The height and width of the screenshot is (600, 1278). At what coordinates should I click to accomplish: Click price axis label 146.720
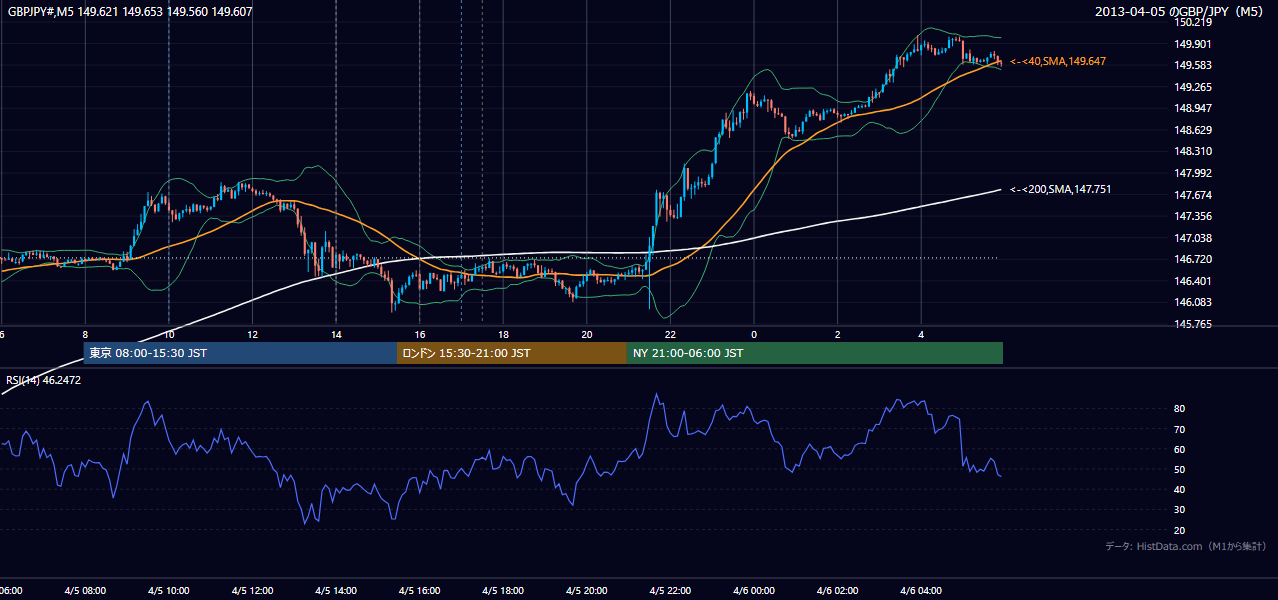(1195, 259)
